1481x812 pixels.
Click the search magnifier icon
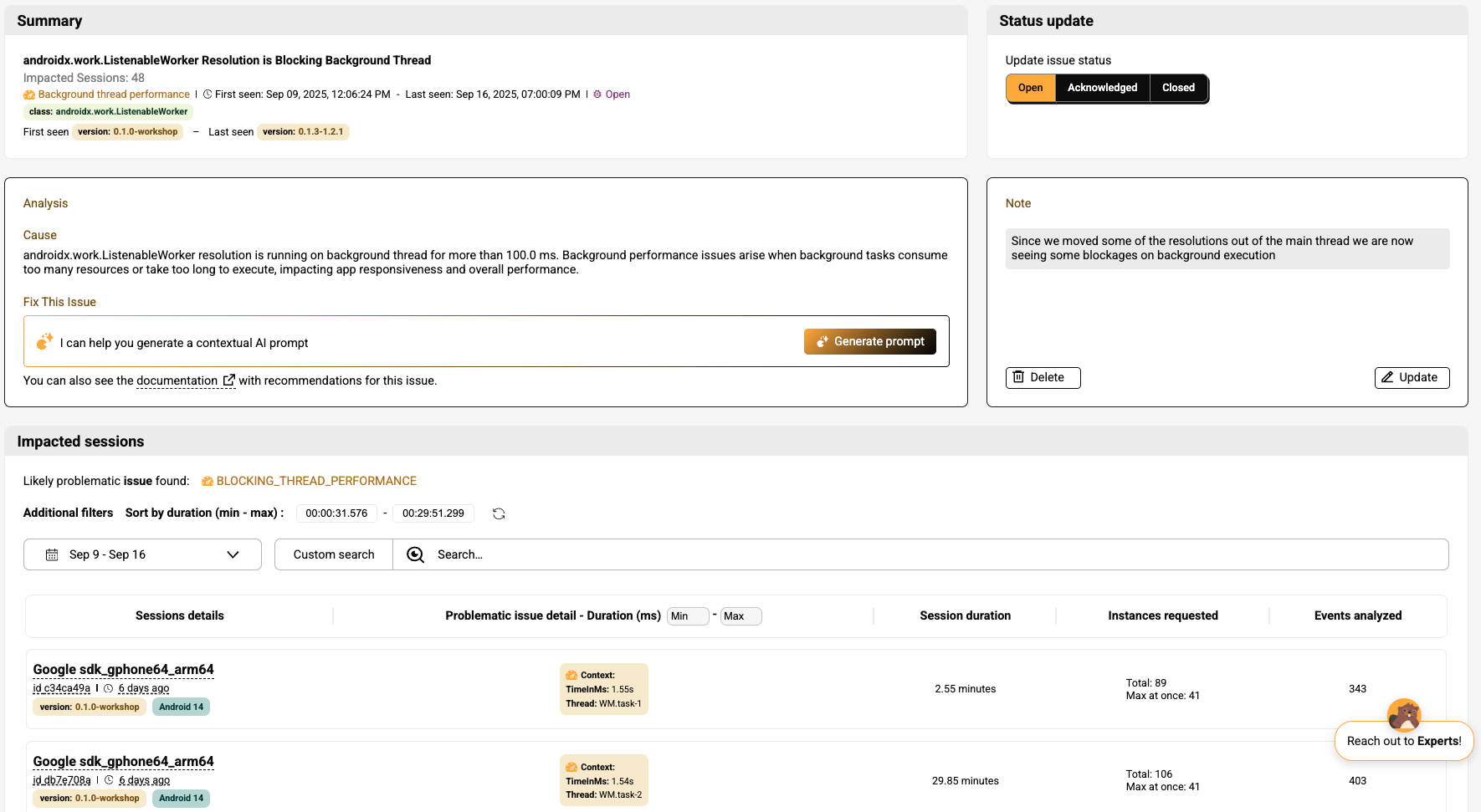point(415,554)
